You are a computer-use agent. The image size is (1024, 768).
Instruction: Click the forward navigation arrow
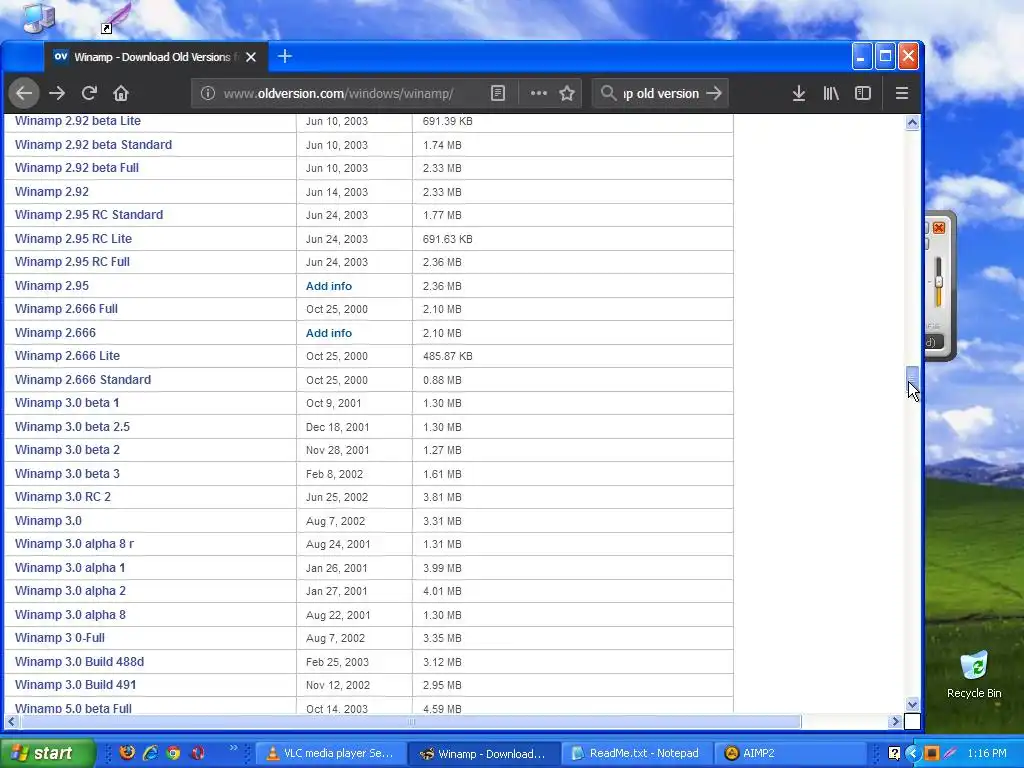click(57, 93)
